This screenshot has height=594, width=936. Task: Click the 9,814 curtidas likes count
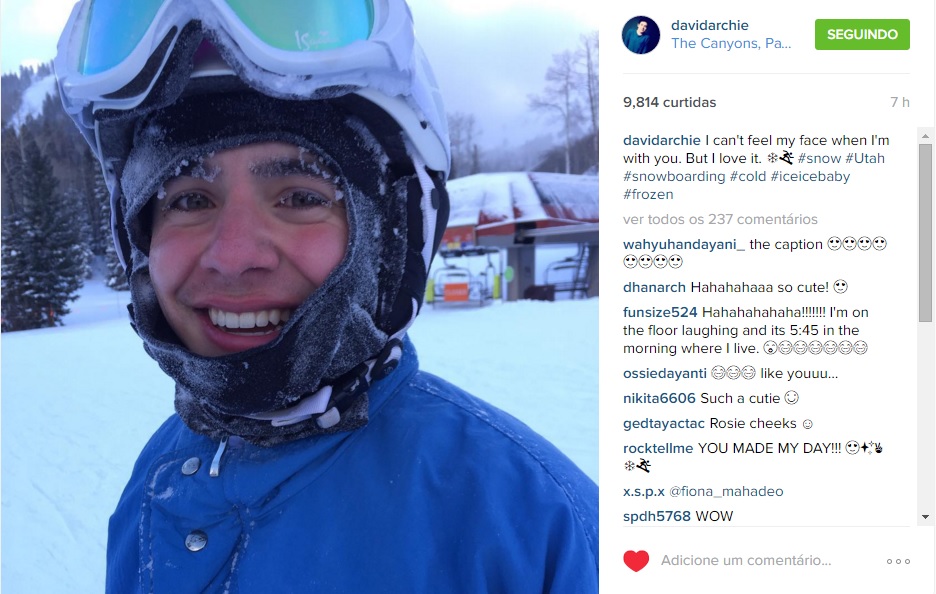(x=669, y=102)
